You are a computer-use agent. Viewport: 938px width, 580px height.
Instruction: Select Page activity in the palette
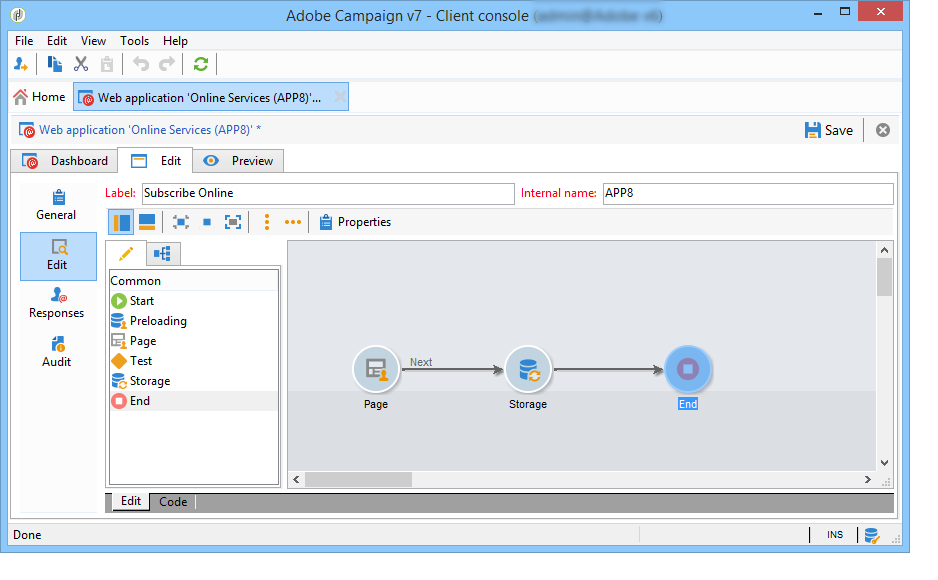coord(194,341)
